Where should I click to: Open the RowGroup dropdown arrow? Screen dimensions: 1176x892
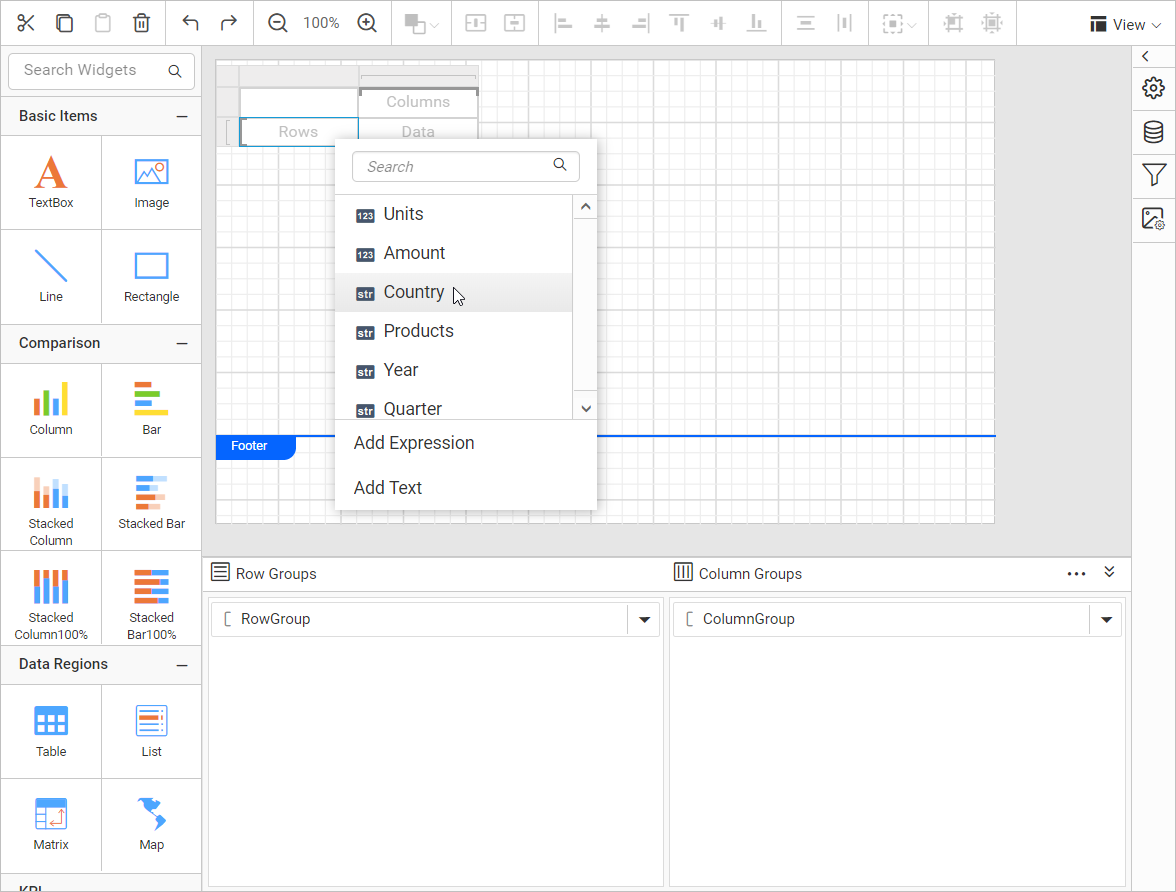click(x=644, y=620)
